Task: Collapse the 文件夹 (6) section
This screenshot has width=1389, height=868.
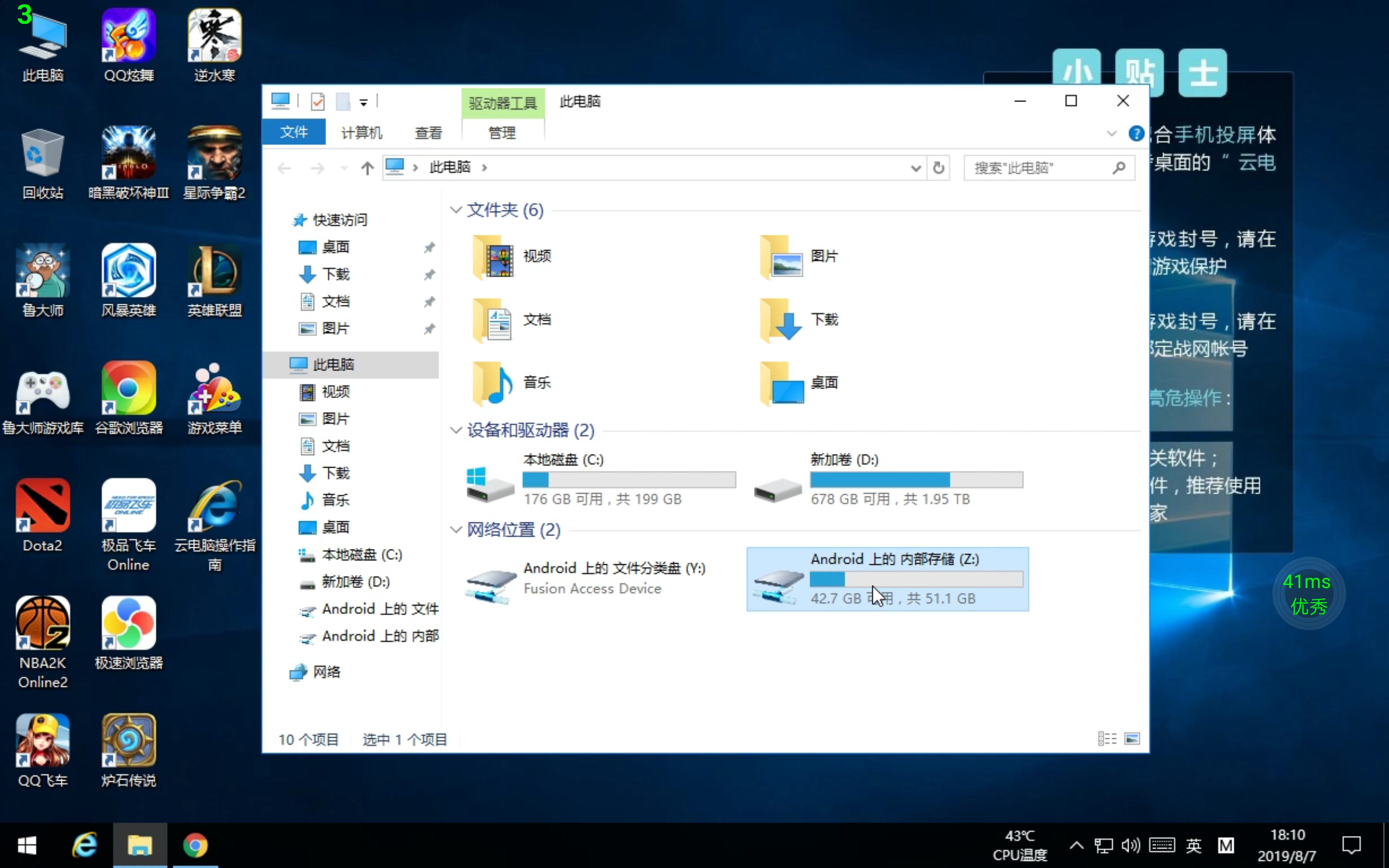Action: [455, 210]
